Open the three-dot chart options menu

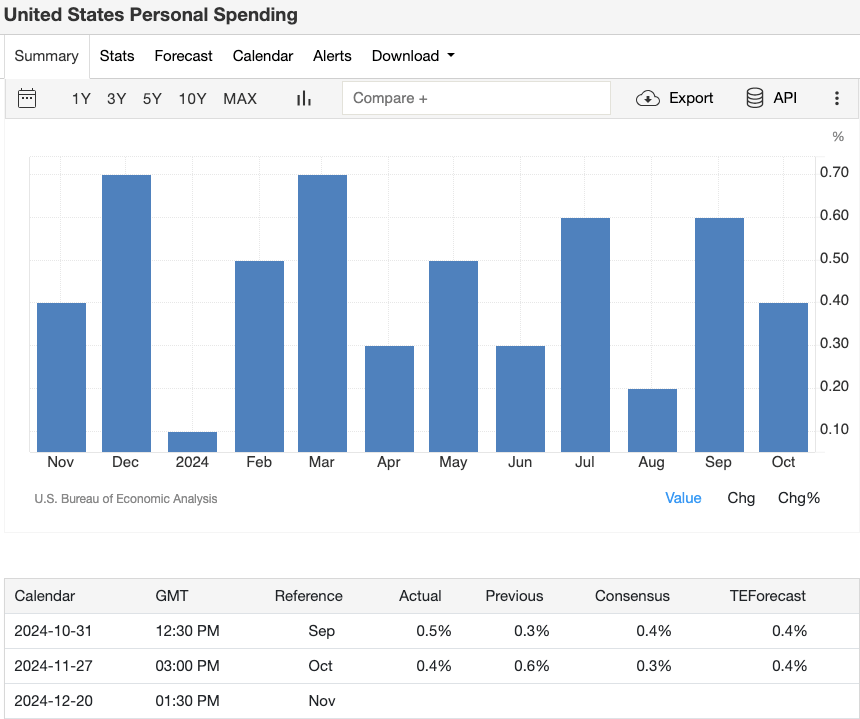[x=837, y=98]
